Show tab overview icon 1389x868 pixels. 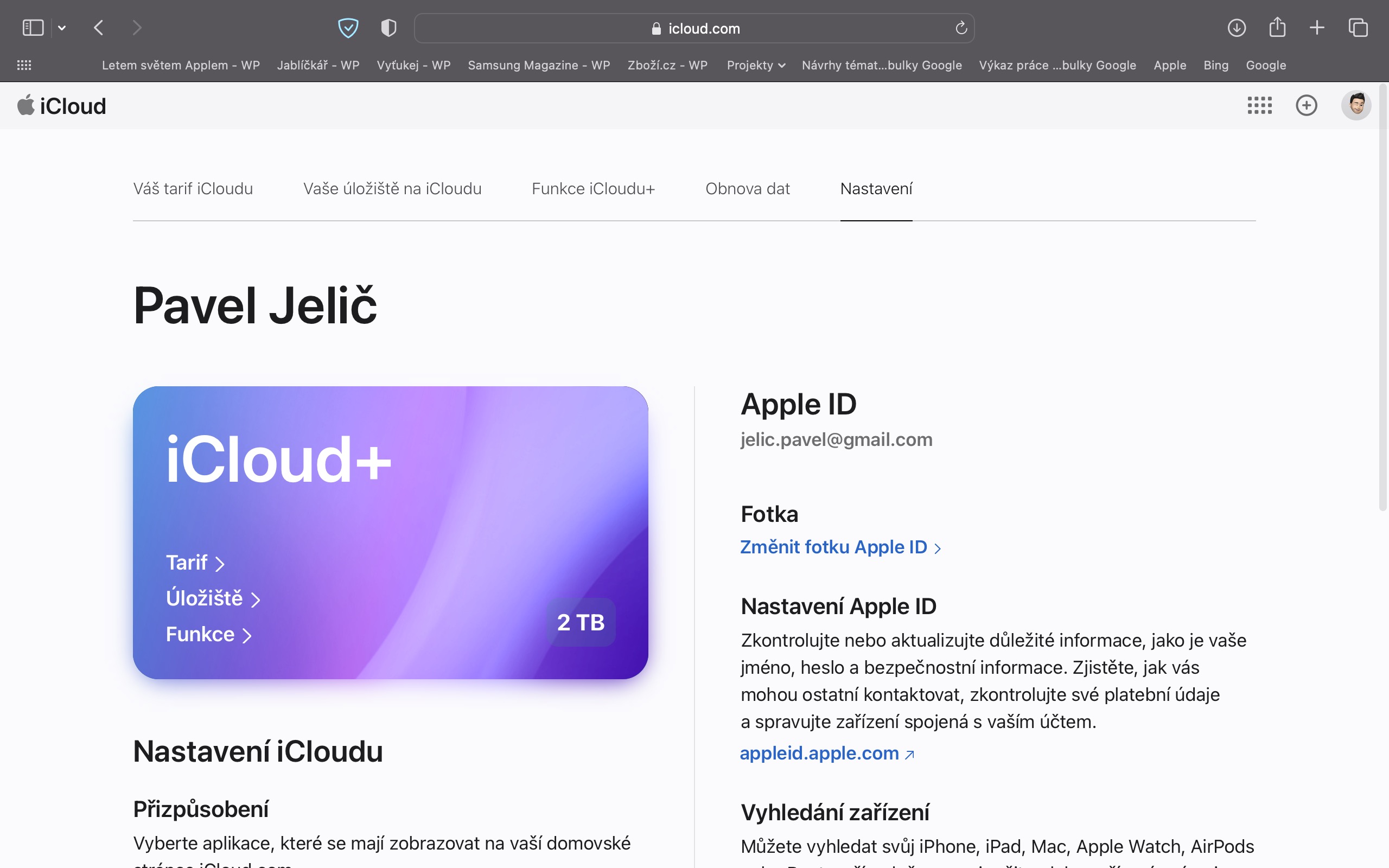[x=1358, y=28]
